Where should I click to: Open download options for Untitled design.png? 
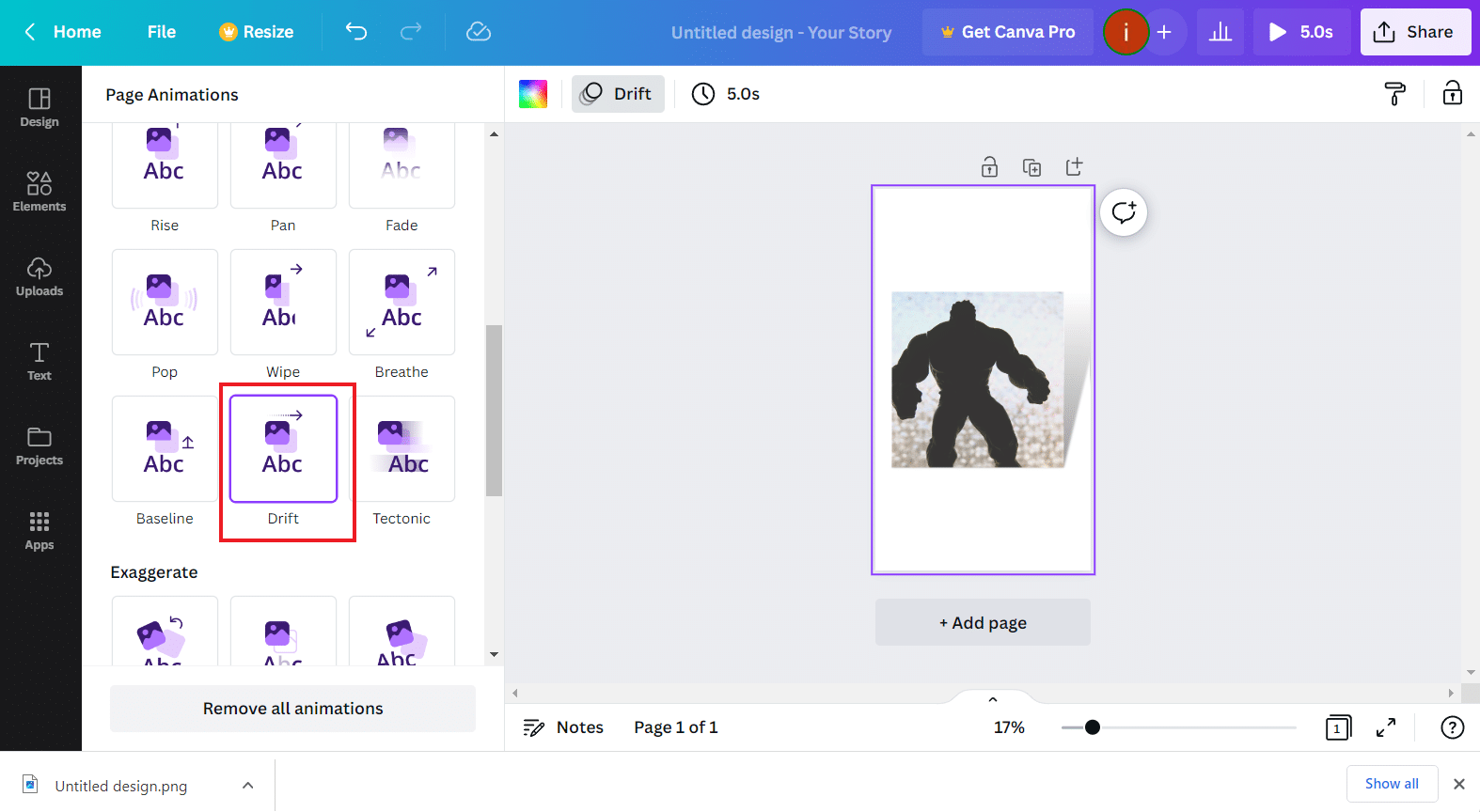click(248, 786)
